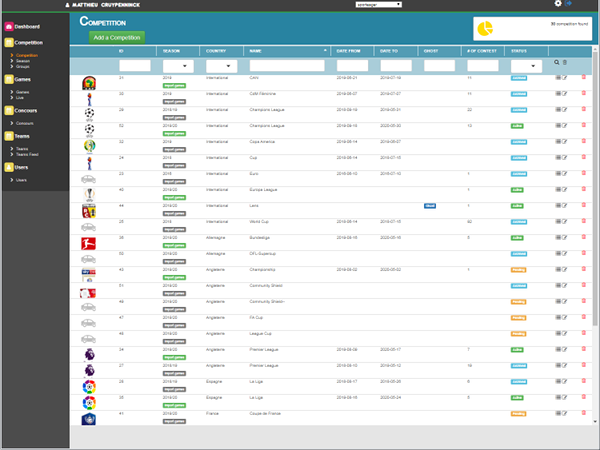Screen dimensions: 600x450
Task: Click the logout icon in top bar
Action: [569, 4]
